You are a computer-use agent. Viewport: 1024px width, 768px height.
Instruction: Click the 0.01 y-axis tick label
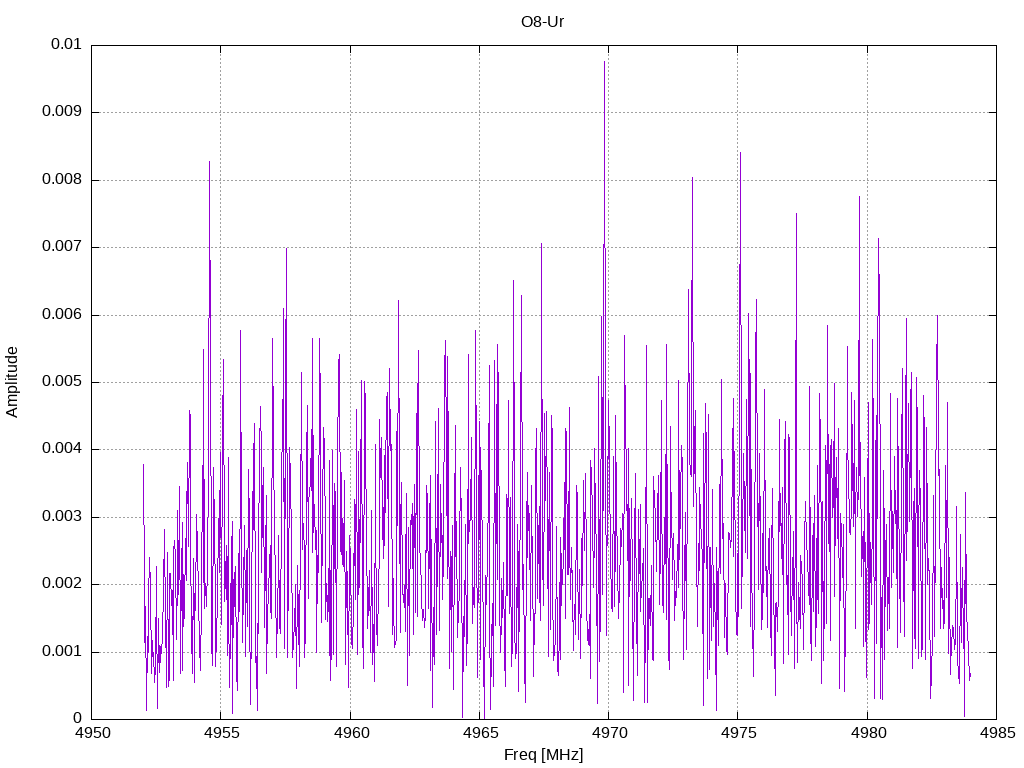[x=67, y=44]
